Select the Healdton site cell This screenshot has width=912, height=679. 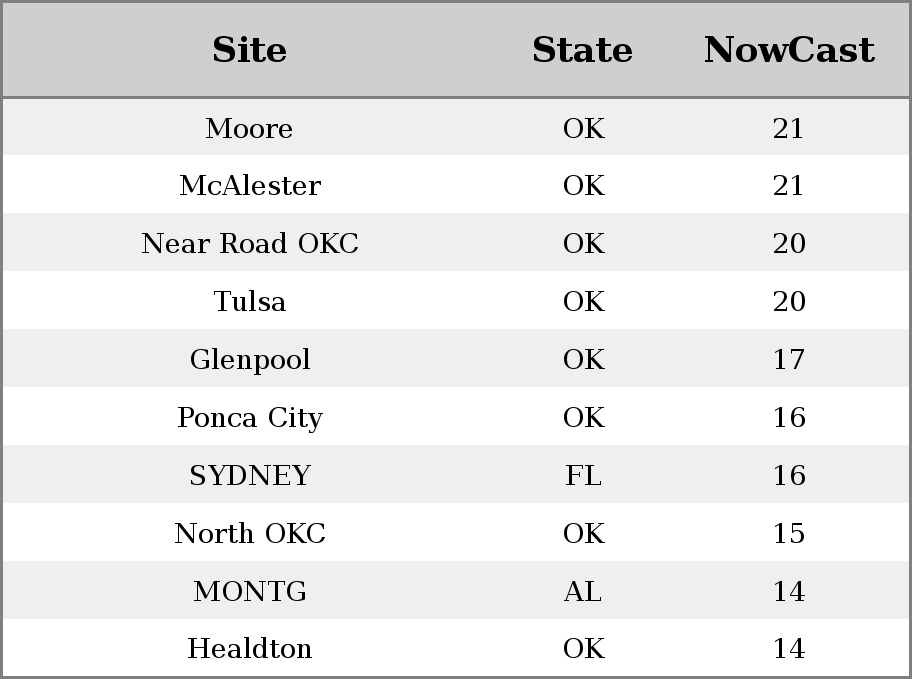click(250, 648)
